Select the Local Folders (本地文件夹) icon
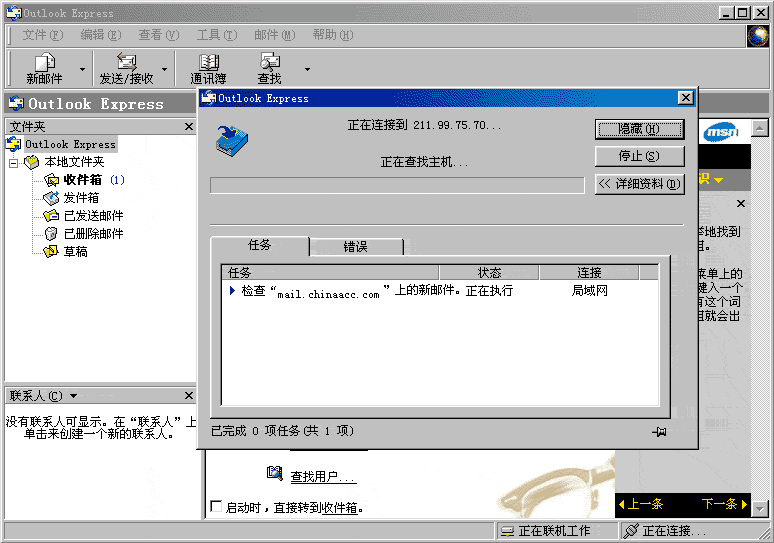774x543 pixels. (32, 162)
